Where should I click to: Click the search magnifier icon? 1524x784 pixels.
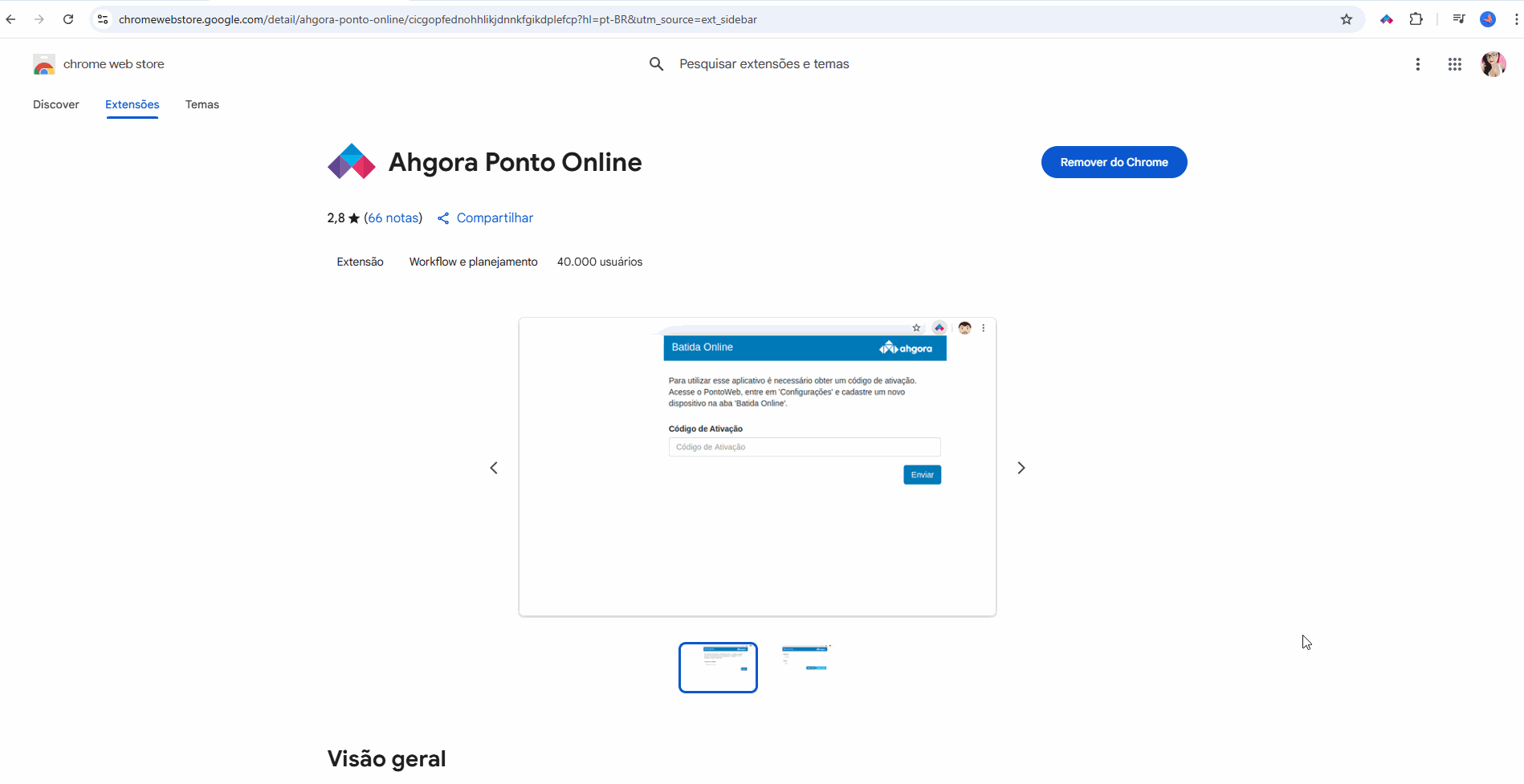pyautogui.click(x=656, y=64)
